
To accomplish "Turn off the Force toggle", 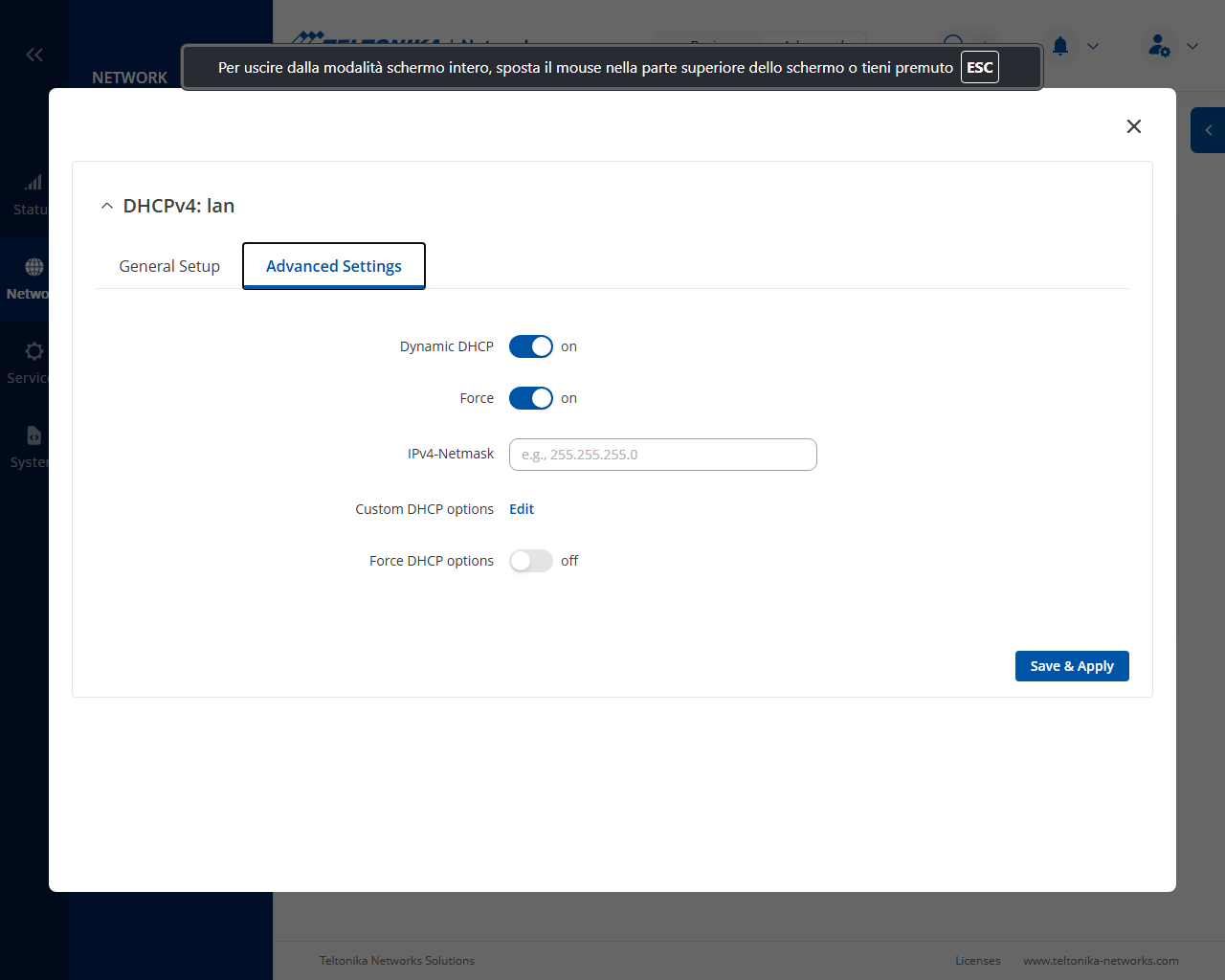I will tap(531, 398).
